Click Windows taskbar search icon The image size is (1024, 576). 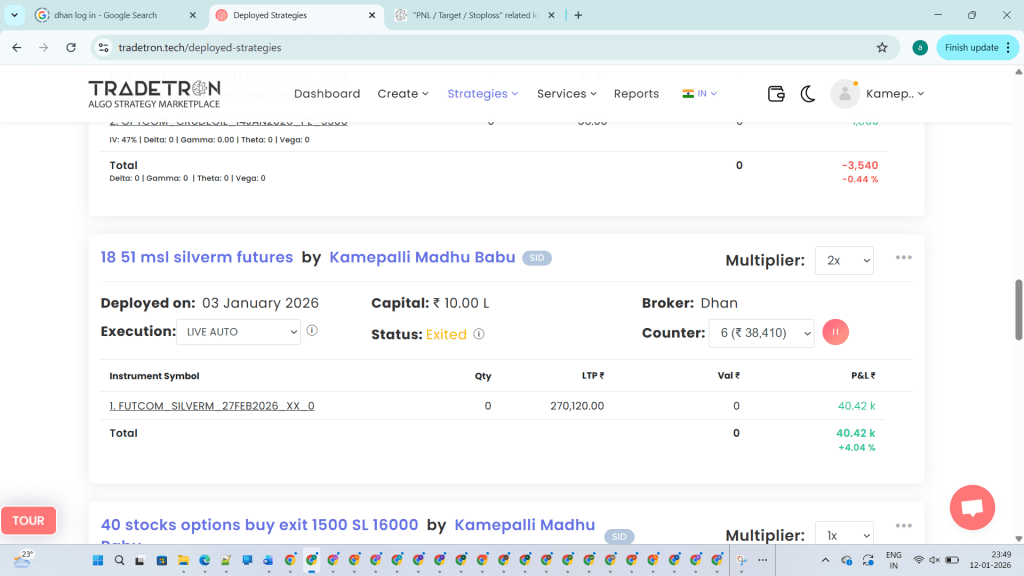pyautogui.click(x=119, y=560)
